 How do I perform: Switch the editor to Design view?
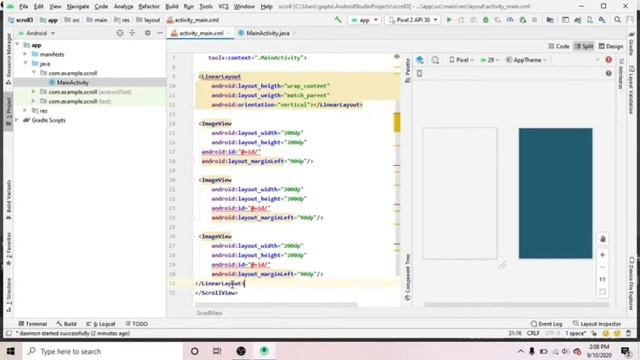[611, 46]
